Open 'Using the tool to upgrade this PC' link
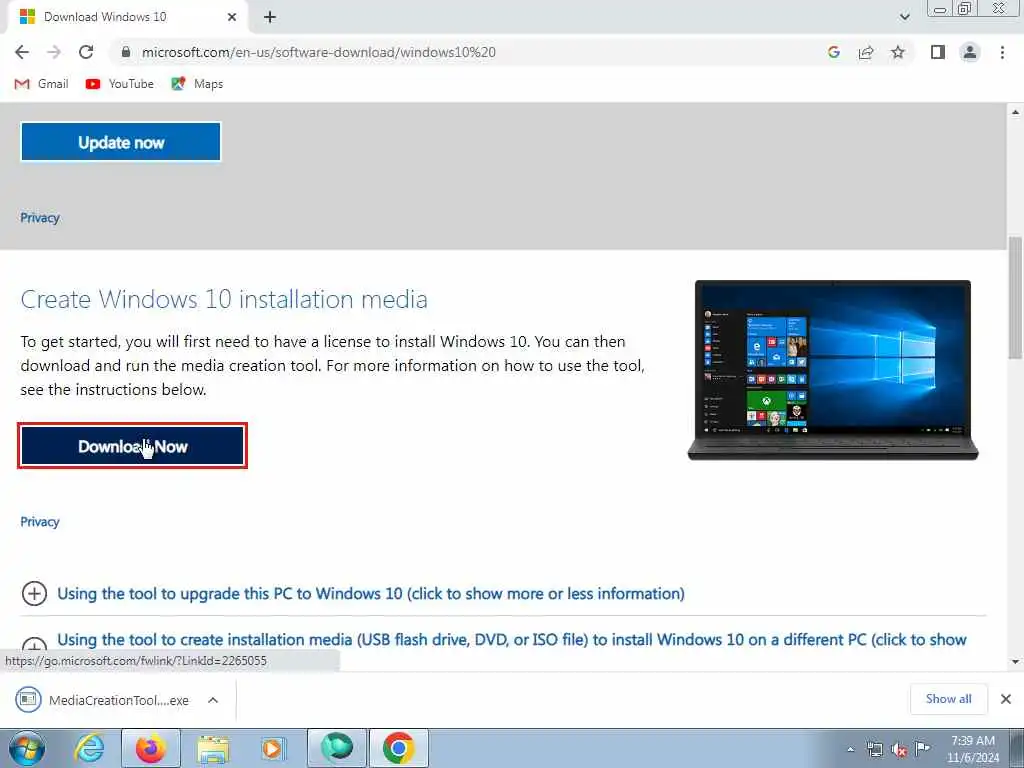The height and width of the screenshot is (768, 1024). tap(371, 593)
